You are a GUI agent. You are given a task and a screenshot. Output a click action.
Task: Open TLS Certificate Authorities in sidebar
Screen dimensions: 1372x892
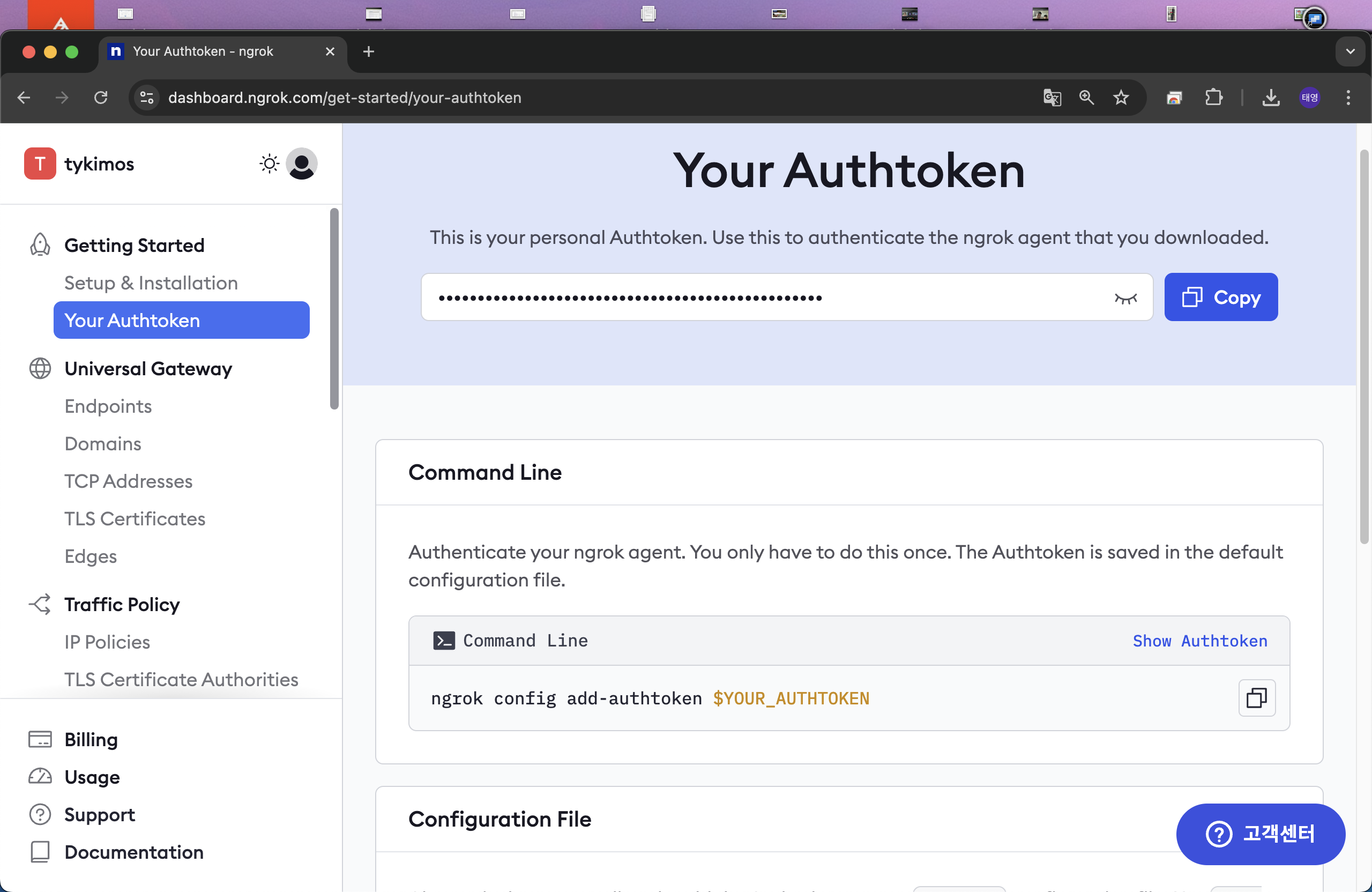coord(181,679)
